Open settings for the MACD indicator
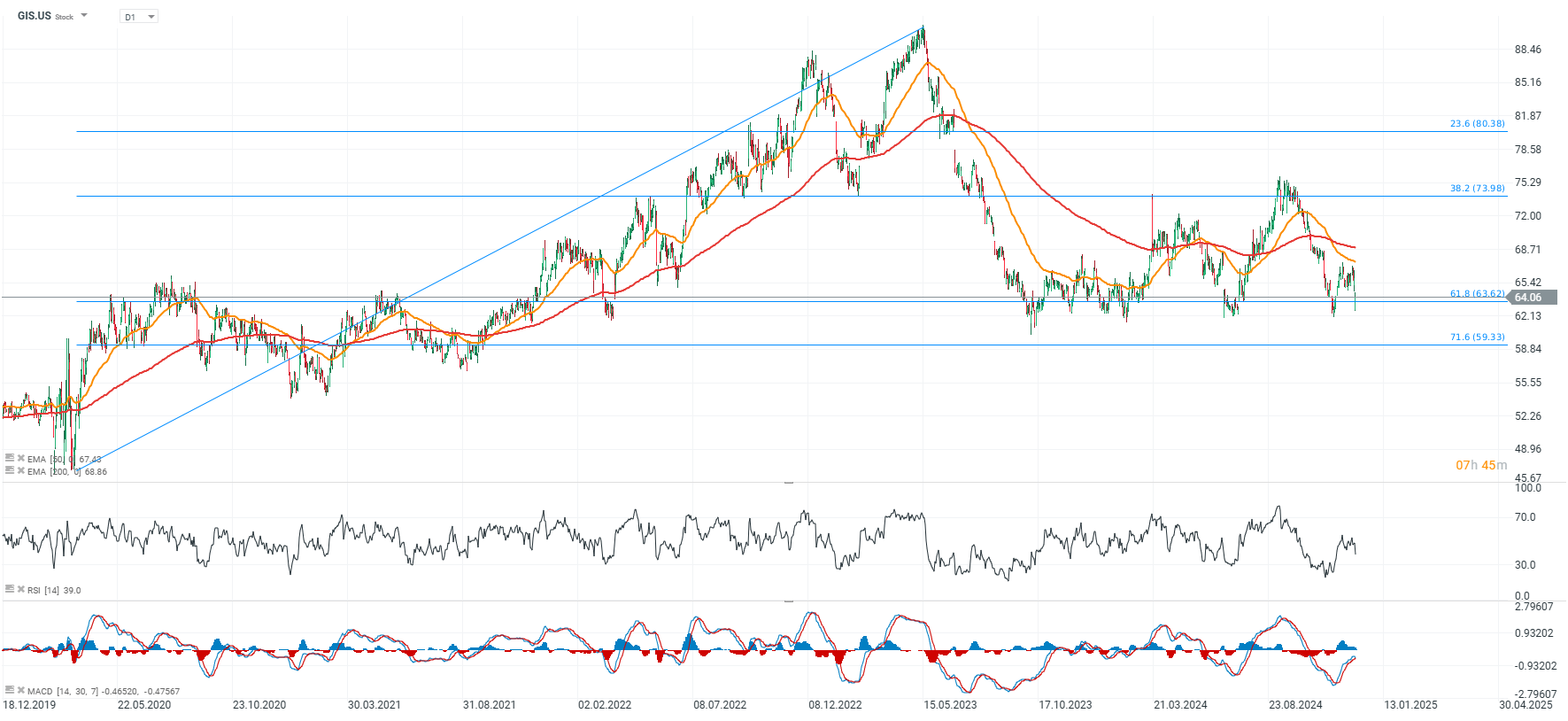This screenshot has width=1568, height=721. click(10, 690)
